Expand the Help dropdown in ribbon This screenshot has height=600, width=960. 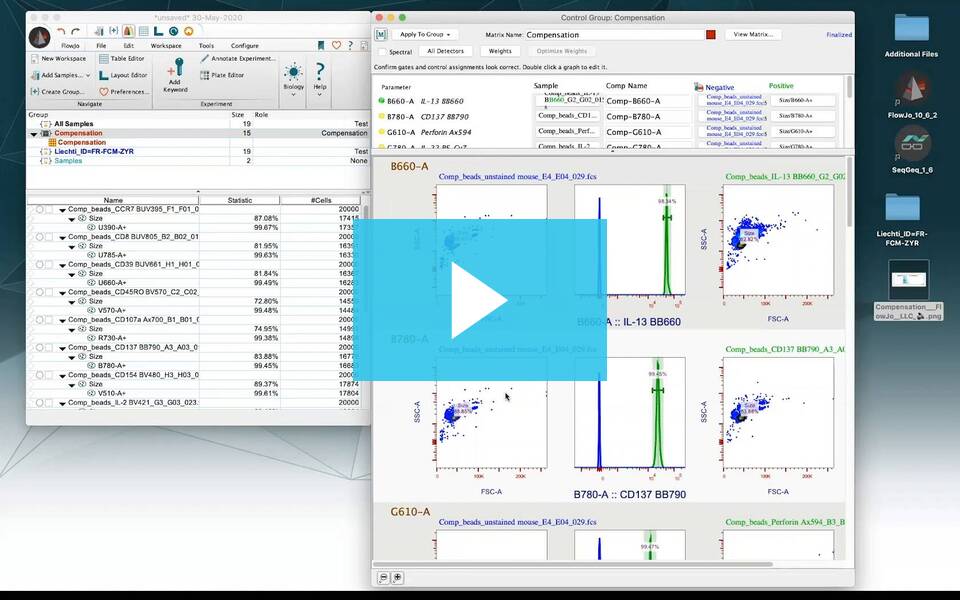[320, 94]
